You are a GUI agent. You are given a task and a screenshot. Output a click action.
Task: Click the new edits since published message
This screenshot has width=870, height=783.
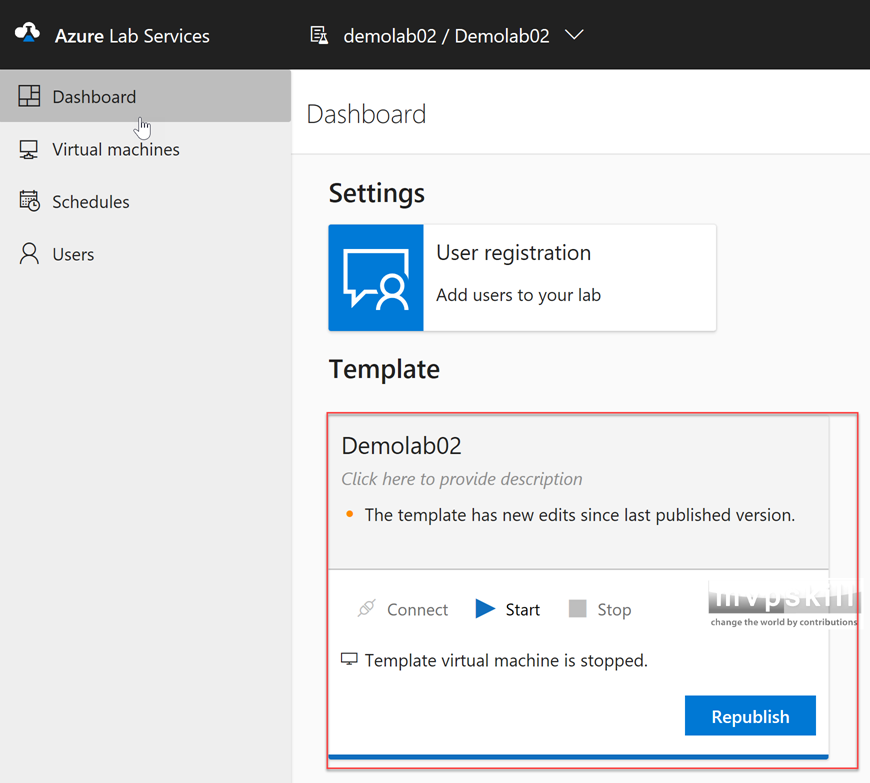coord(580,515)
